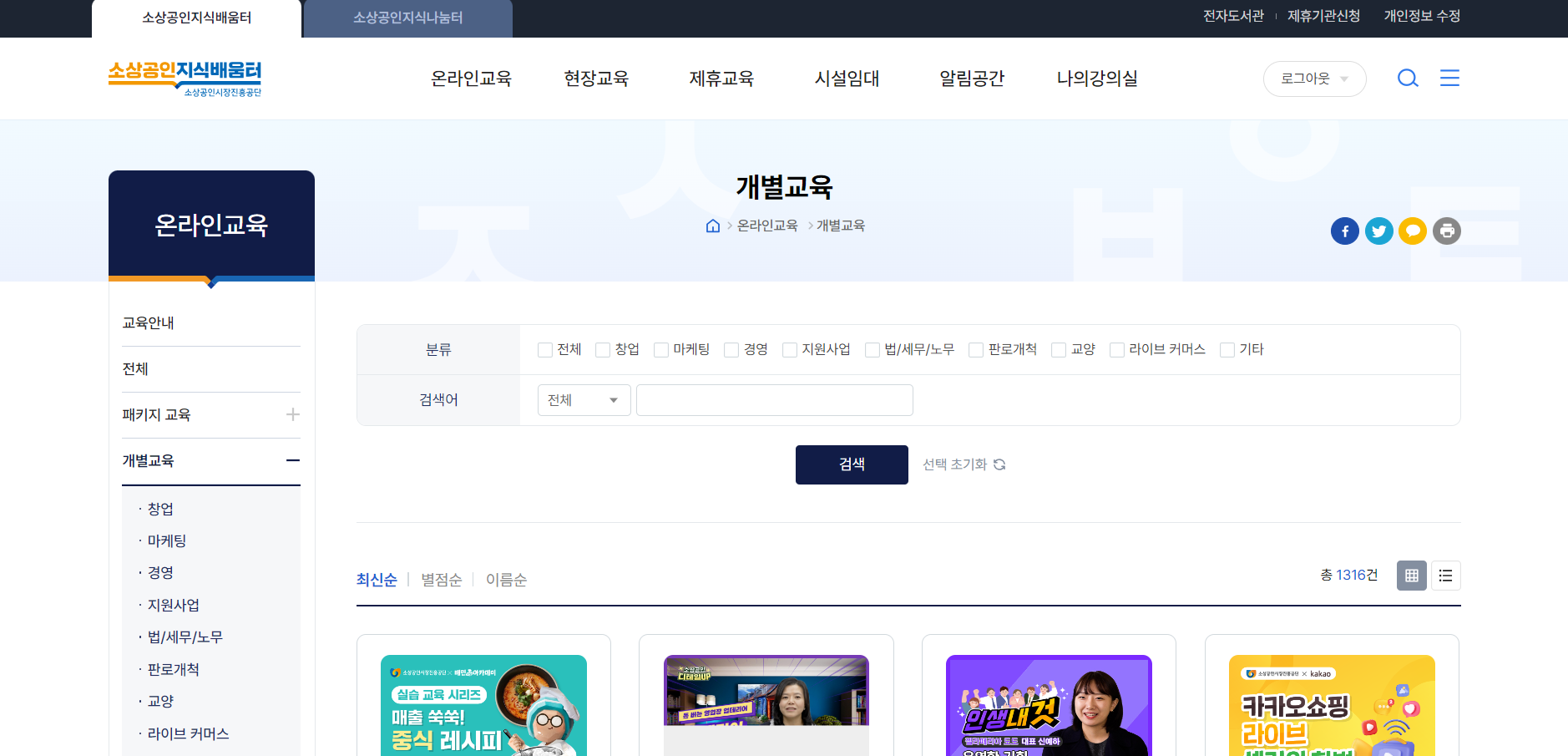Open the hamburger full menu
This screenshot has width=1568, height=756.
[1450, 78]
